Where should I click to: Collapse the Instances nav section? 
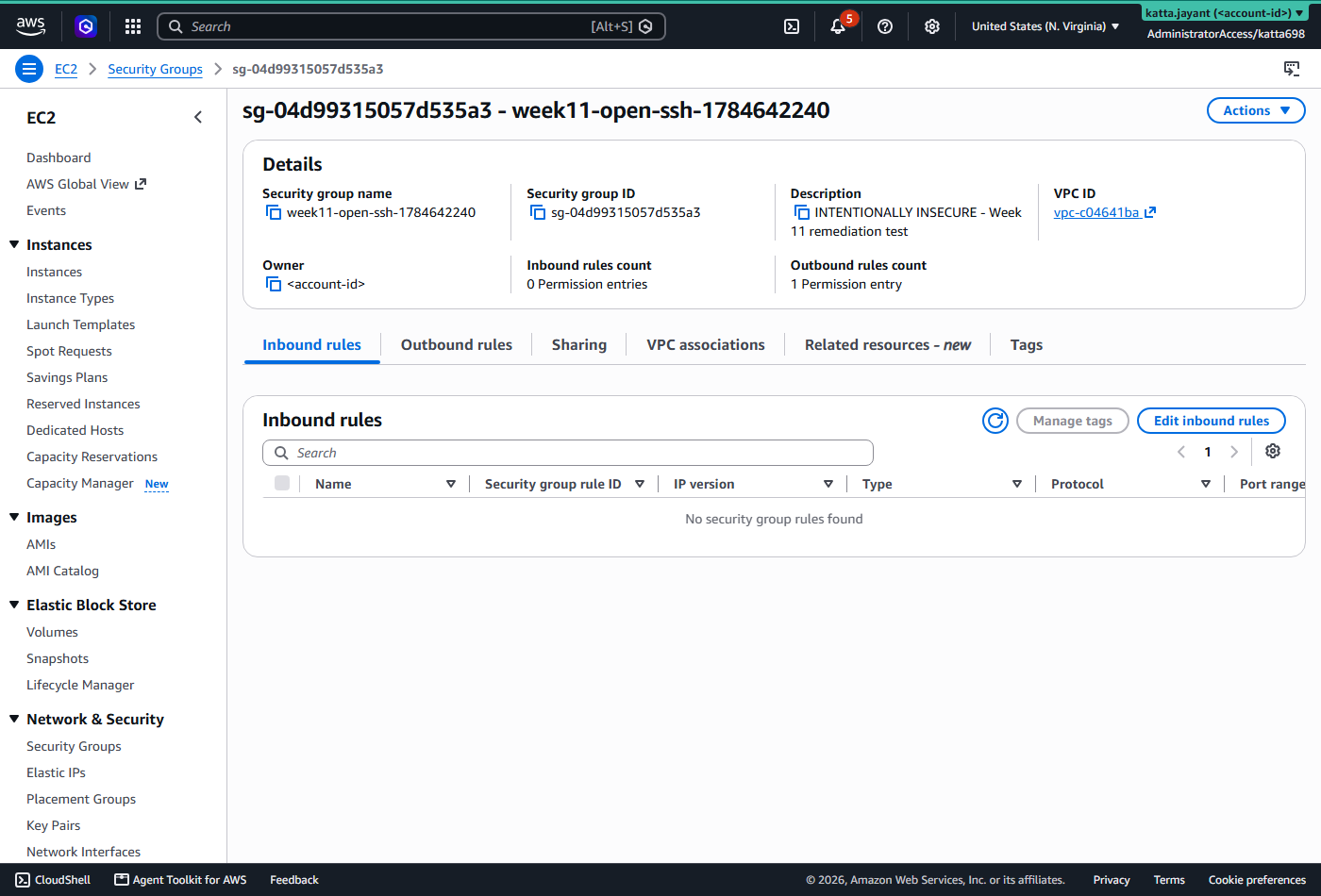14,245
